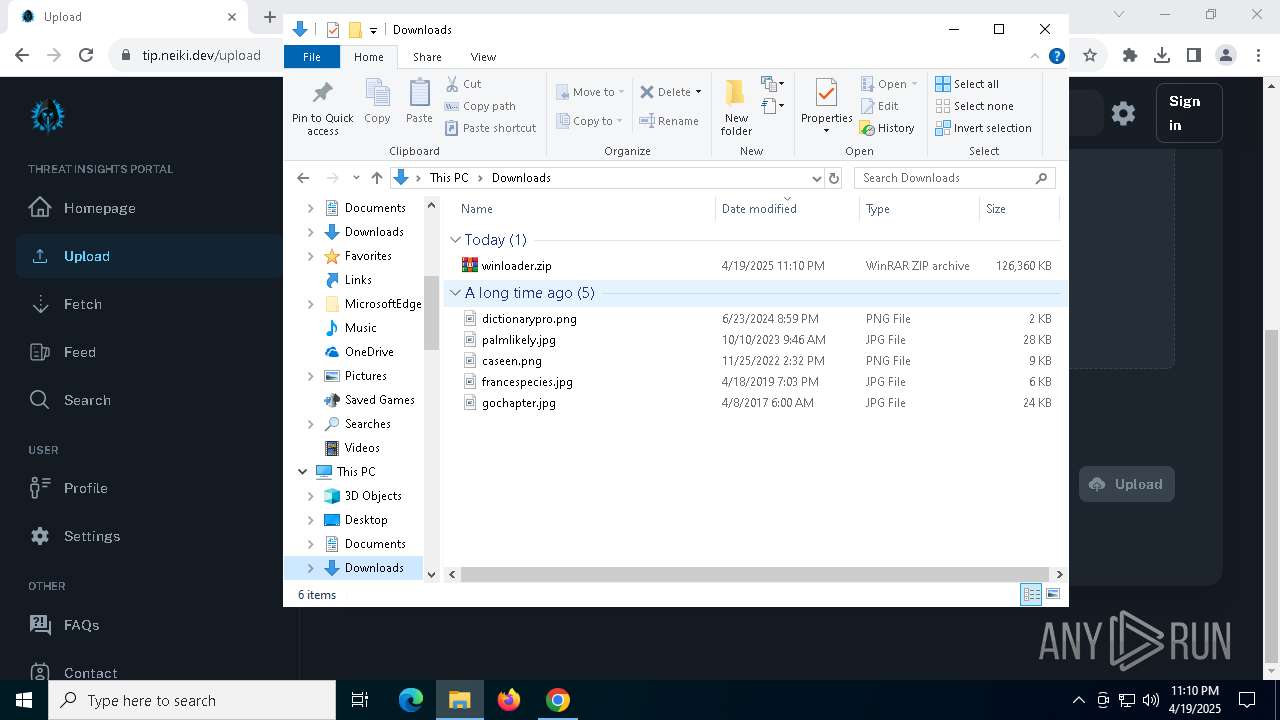Refresh the Downloads address bar
The height and width of the screenshot is (720, 1280).
coord(834,178)
